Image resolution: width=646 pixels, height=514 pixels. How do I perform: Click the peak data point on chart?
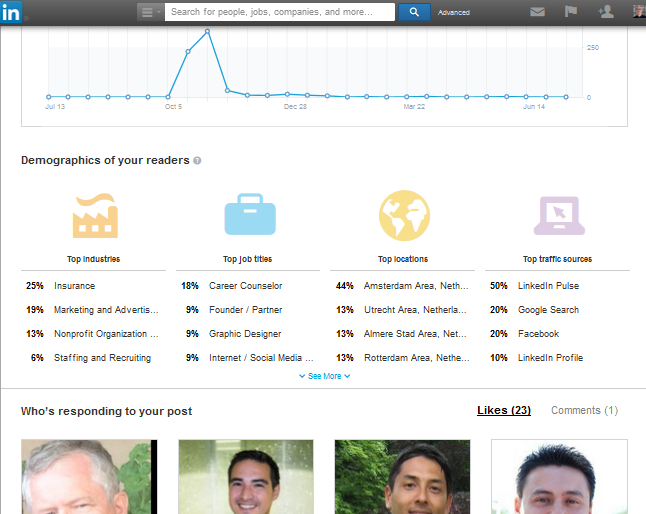207,31
